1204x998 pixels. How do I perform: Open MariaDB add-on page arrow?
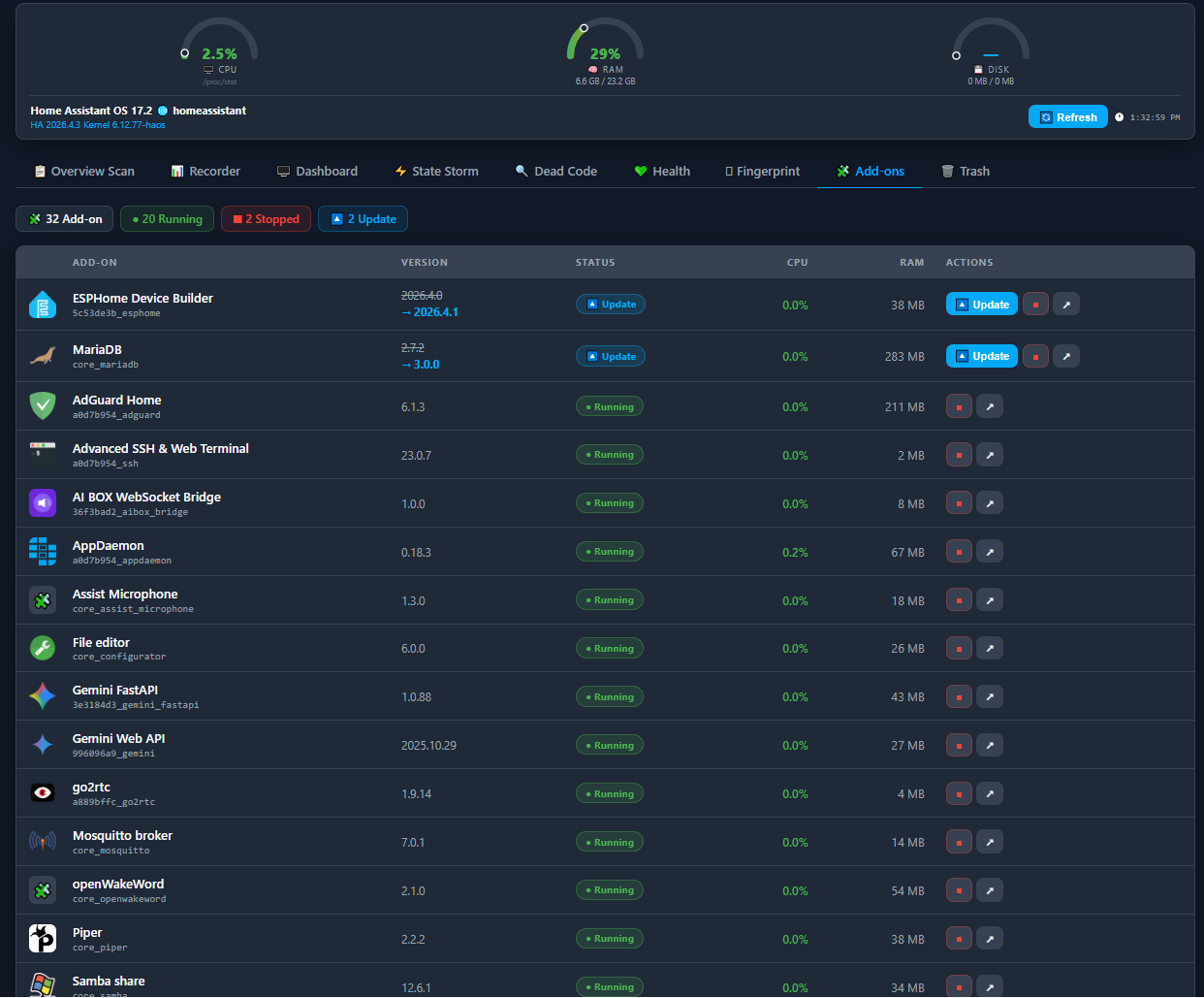[1066, 356]
